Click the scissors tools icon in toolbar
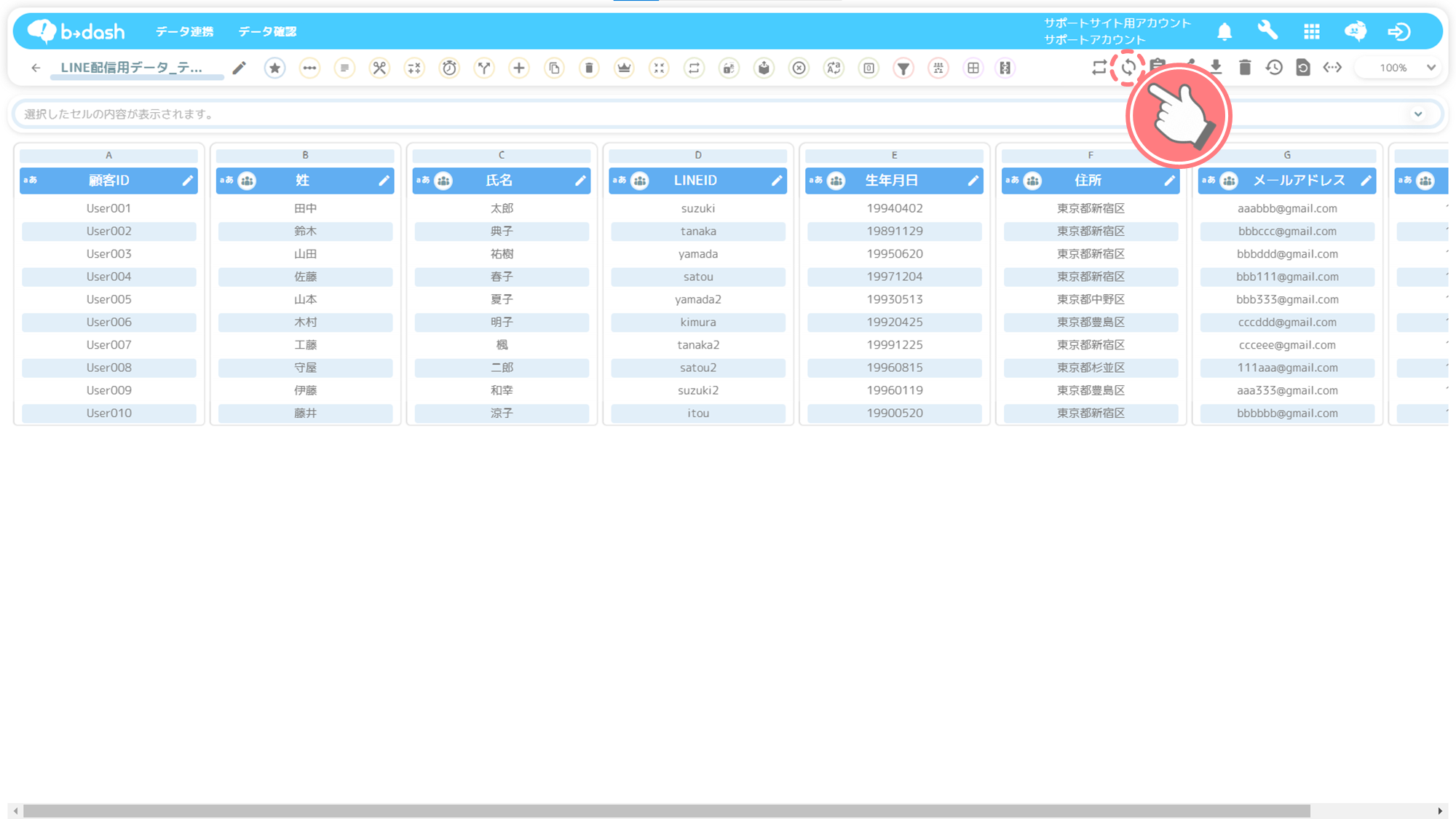The height and width of the screenshot is (819, 1456). point(379,68)
